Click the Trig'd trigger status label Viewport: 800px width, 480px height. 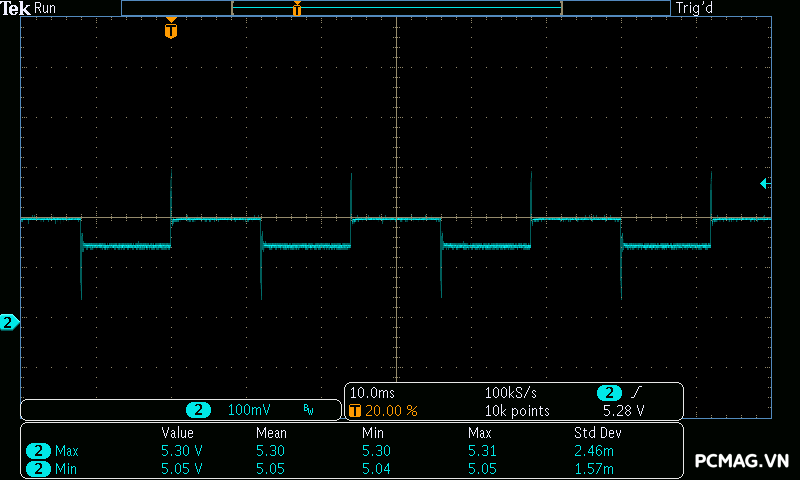click(x=697, y=8)
